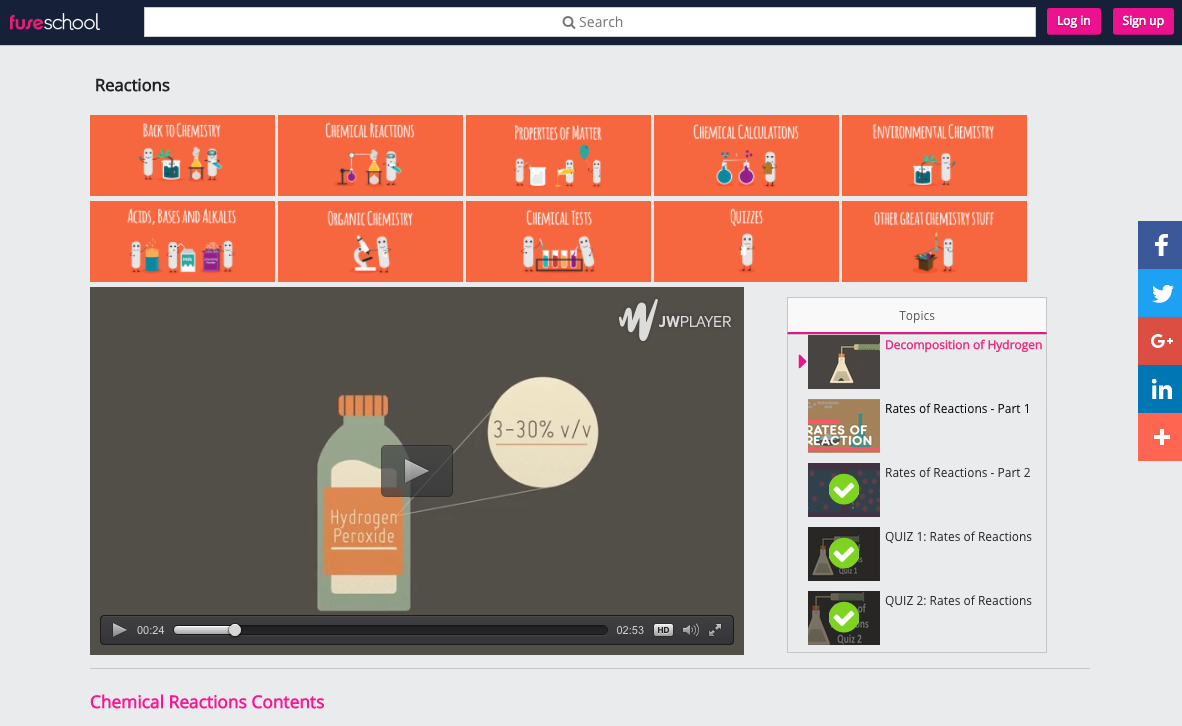Image resolution: width=1182 pixels, height=726 pixels.
Task: Click the Search input field
Action: click(590, 22)
